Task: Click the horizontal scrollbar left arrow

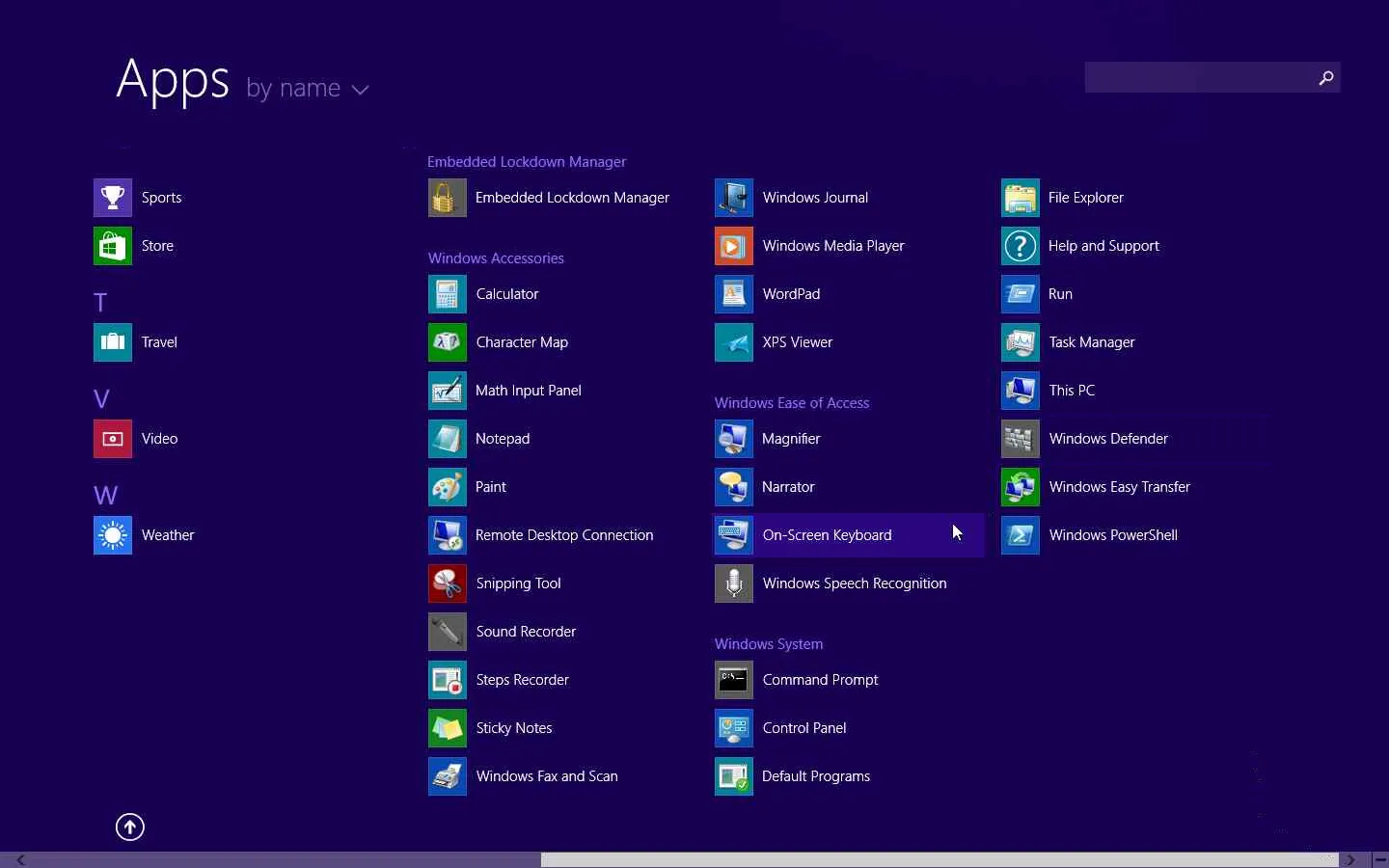Action: [20, 860]
